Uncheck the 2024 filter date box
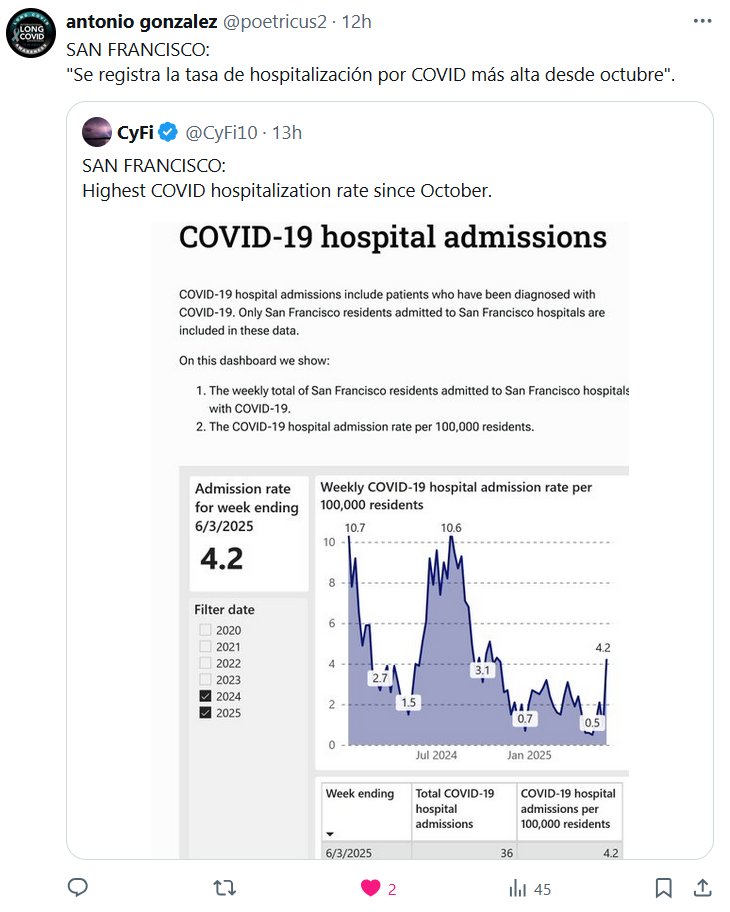730x912 pixels. [206, 696]
